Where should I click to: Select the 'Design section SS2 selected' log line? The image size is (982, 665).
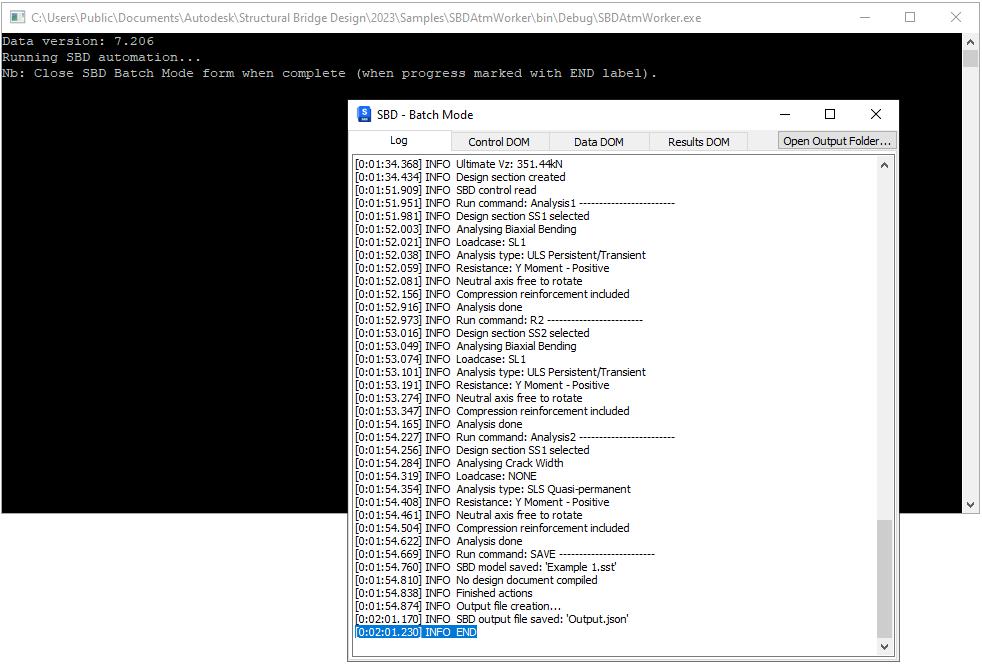472,333
